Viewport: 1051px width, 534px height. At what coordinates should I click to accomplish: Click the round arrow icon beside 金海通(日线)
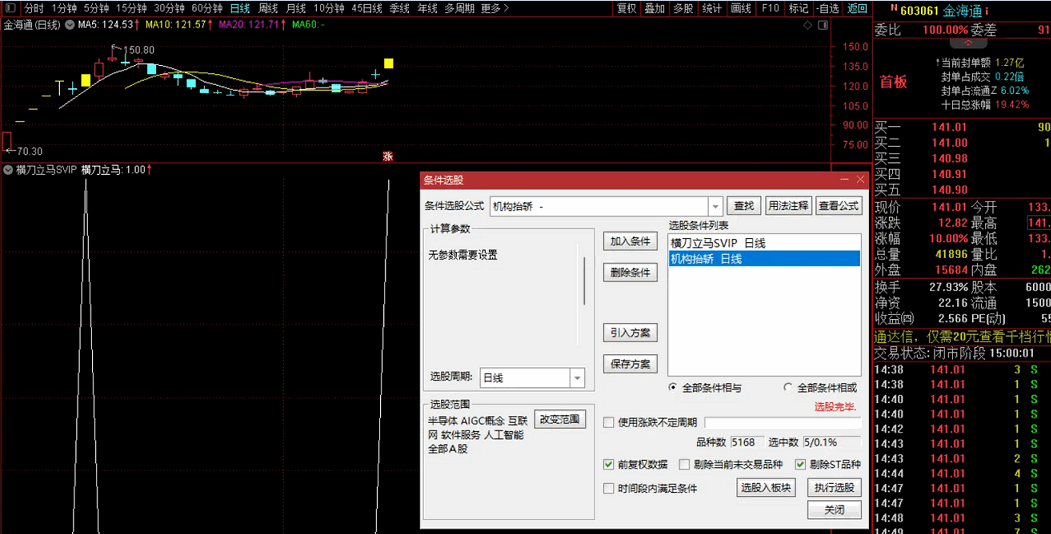click(x=69, y=25)
